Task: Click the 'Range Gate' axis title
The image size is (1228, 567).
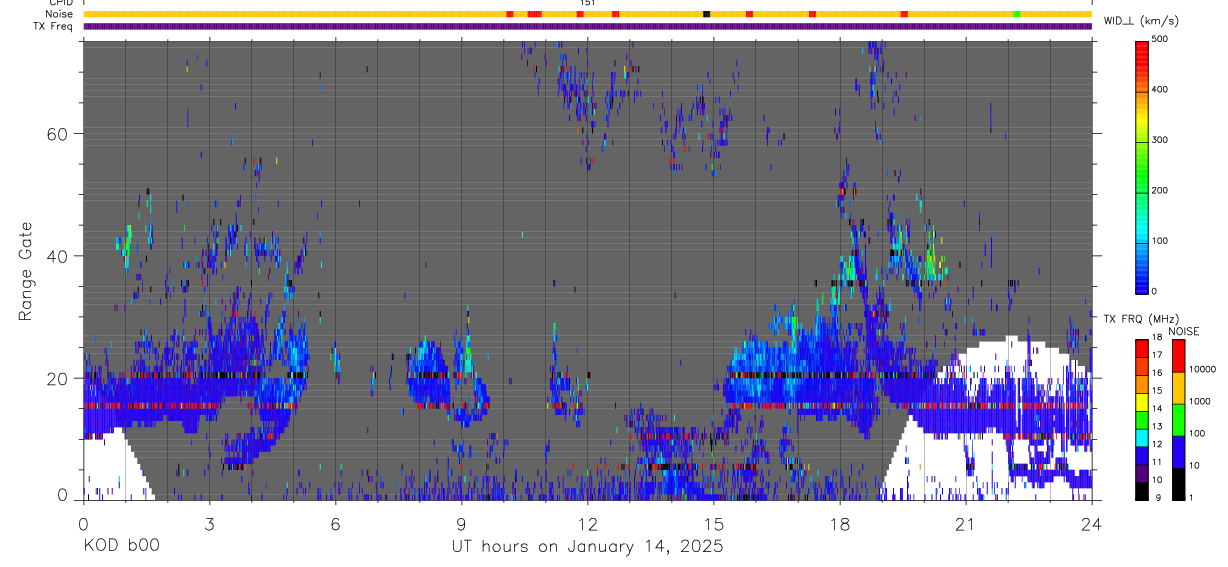Action: [27, 273]
